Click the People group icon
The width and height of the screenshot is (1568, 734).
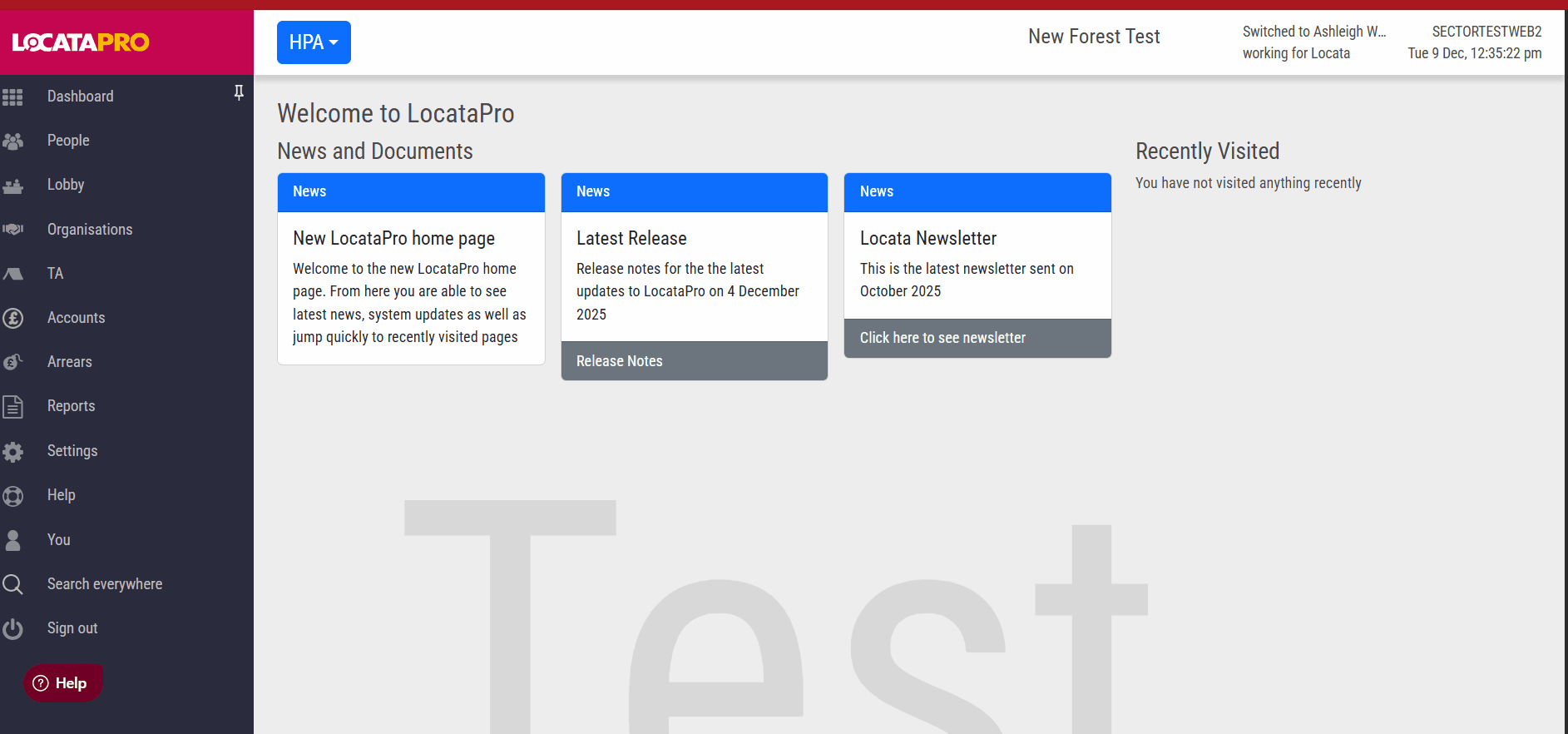(12, 141)
